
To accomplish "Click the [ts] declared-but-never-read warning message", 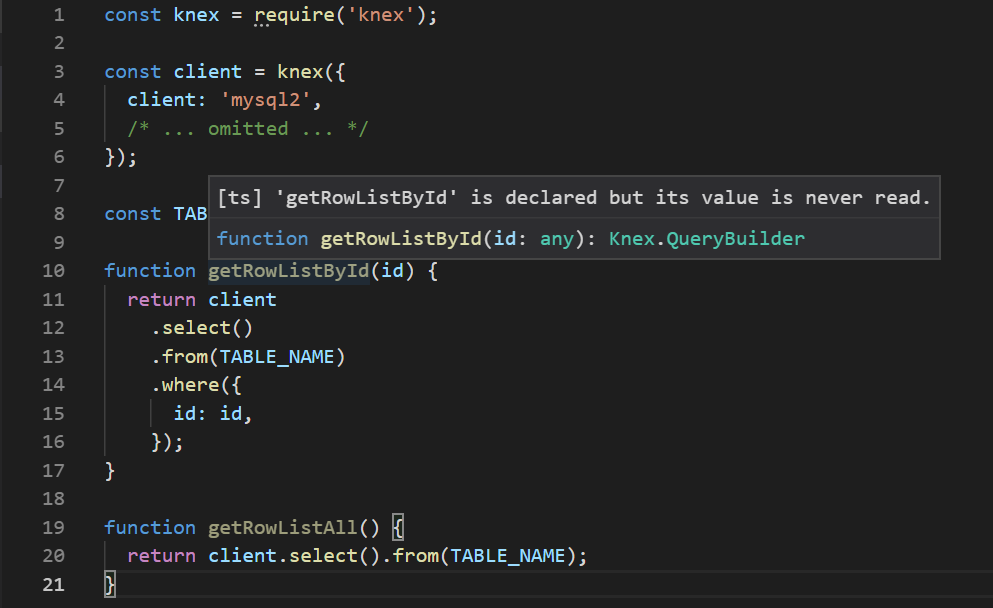I will click(x=574, y=198).
